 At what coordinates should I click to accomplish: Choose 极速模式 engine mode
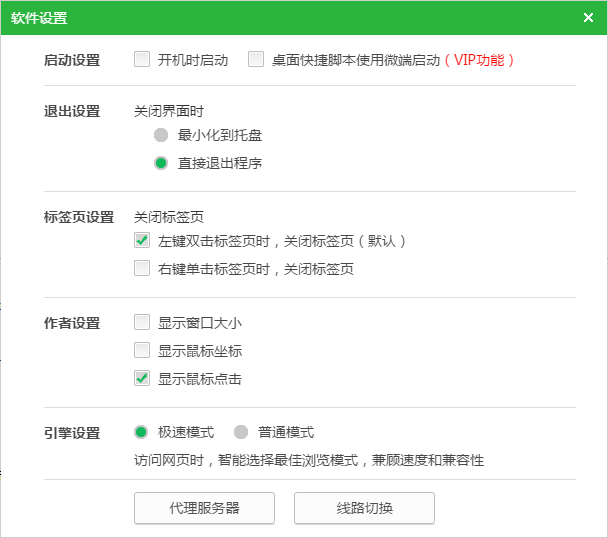pos(141,433)
